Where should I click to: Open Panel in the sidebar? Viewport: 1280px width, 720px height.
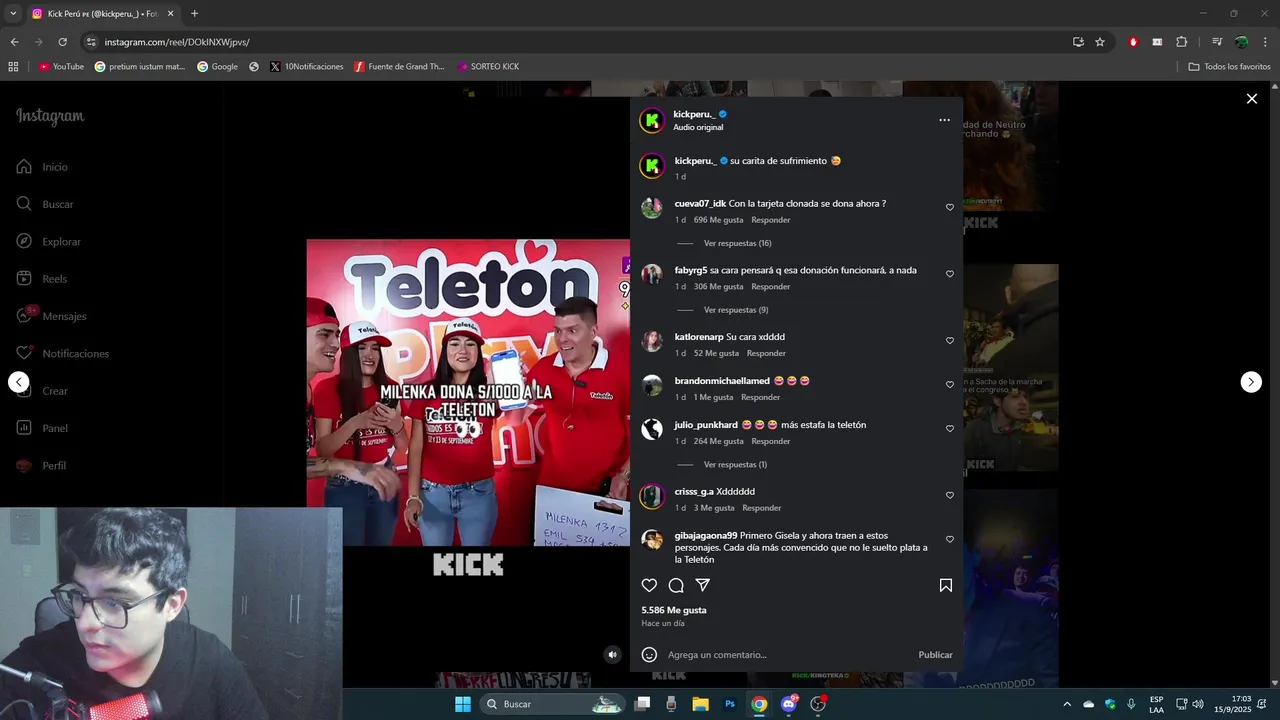(x=24, y=428)
